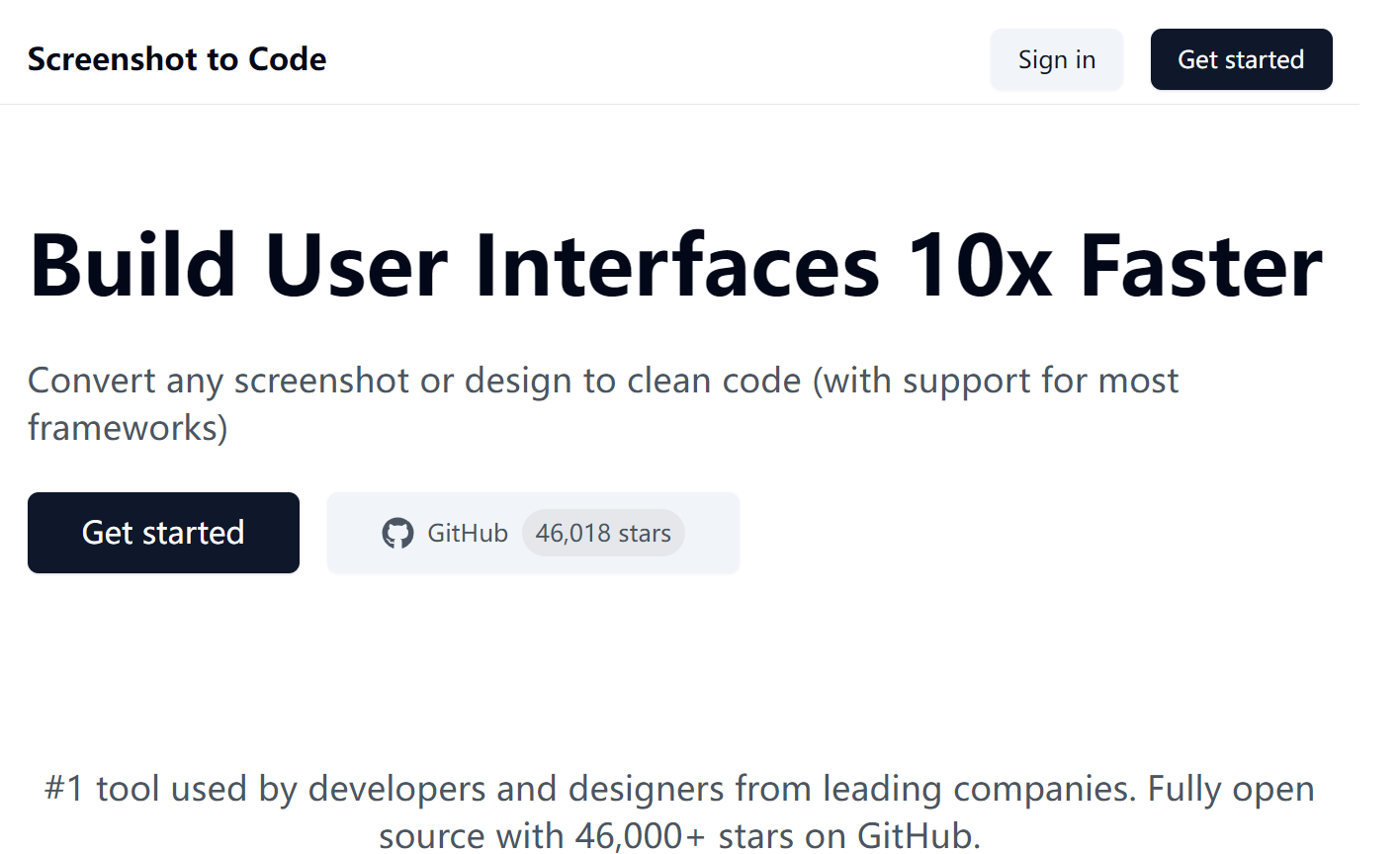The height and width of the screenshot is (854, 1400).
Task: Click the 46,018 stars badge
Action: [x=603, y=534]
